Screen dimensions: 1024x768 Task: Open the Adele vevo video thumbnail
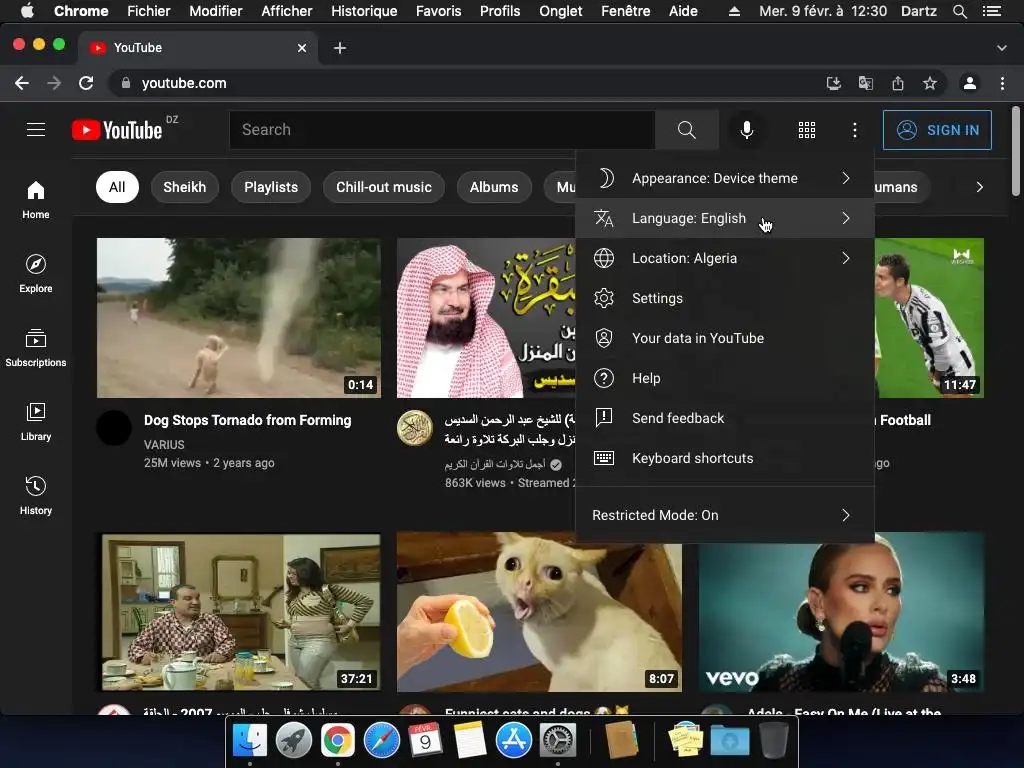[x=841, y=612]
